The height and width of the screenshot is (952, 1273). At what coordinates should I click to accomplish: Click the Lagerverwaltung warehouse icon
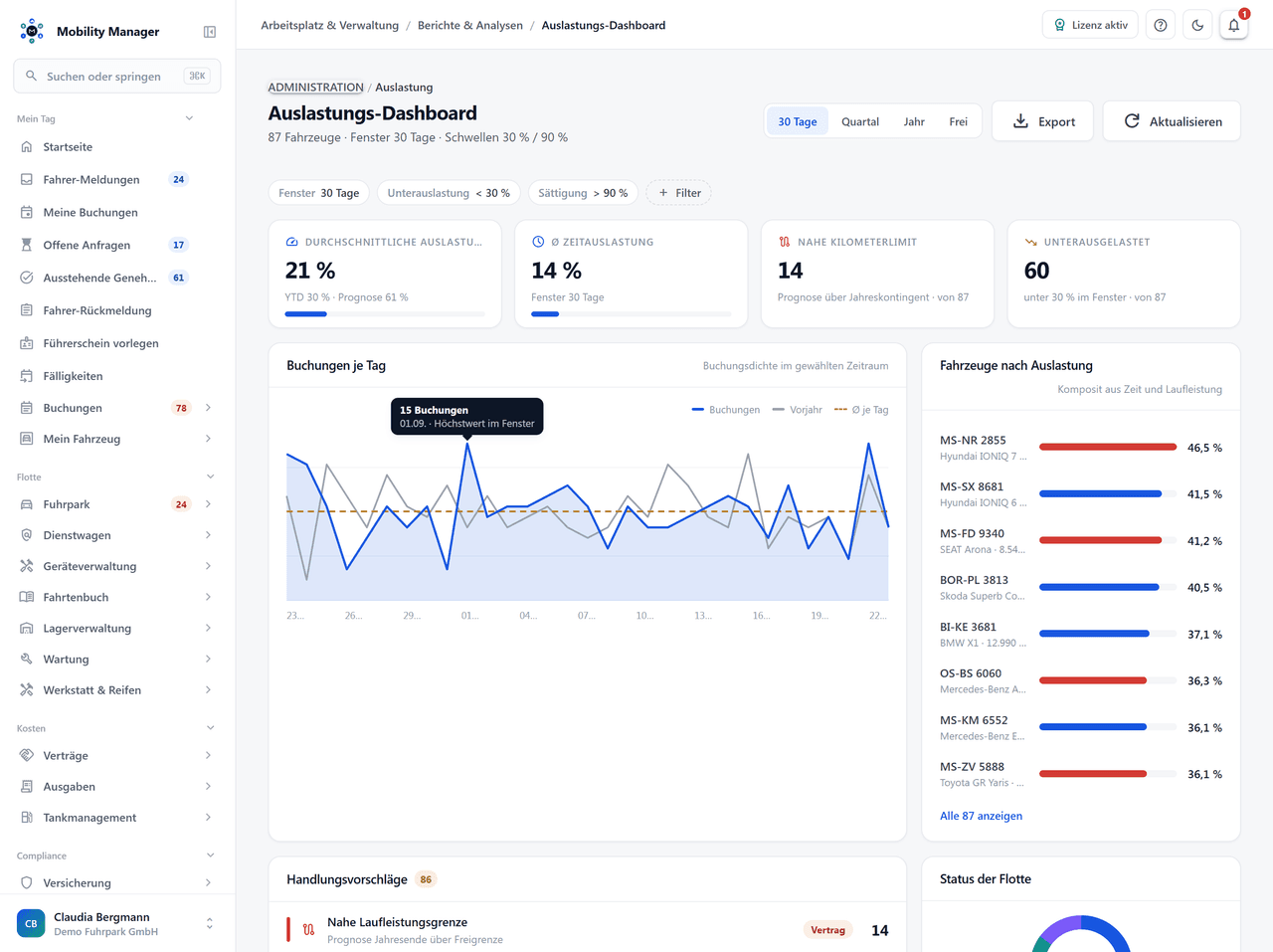click(x=27, y=629)
